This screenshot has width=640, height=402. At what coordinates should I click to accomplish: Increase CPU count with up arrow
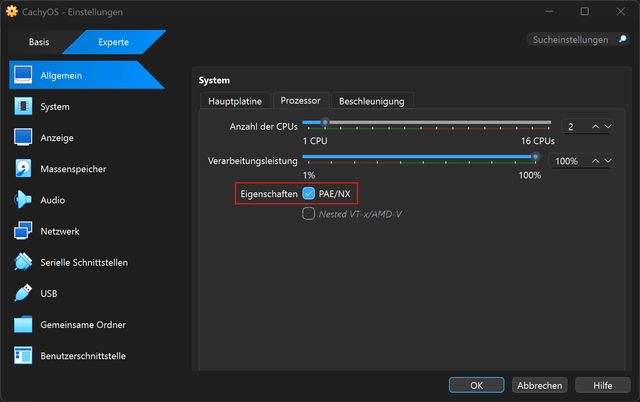pos(596,127)
